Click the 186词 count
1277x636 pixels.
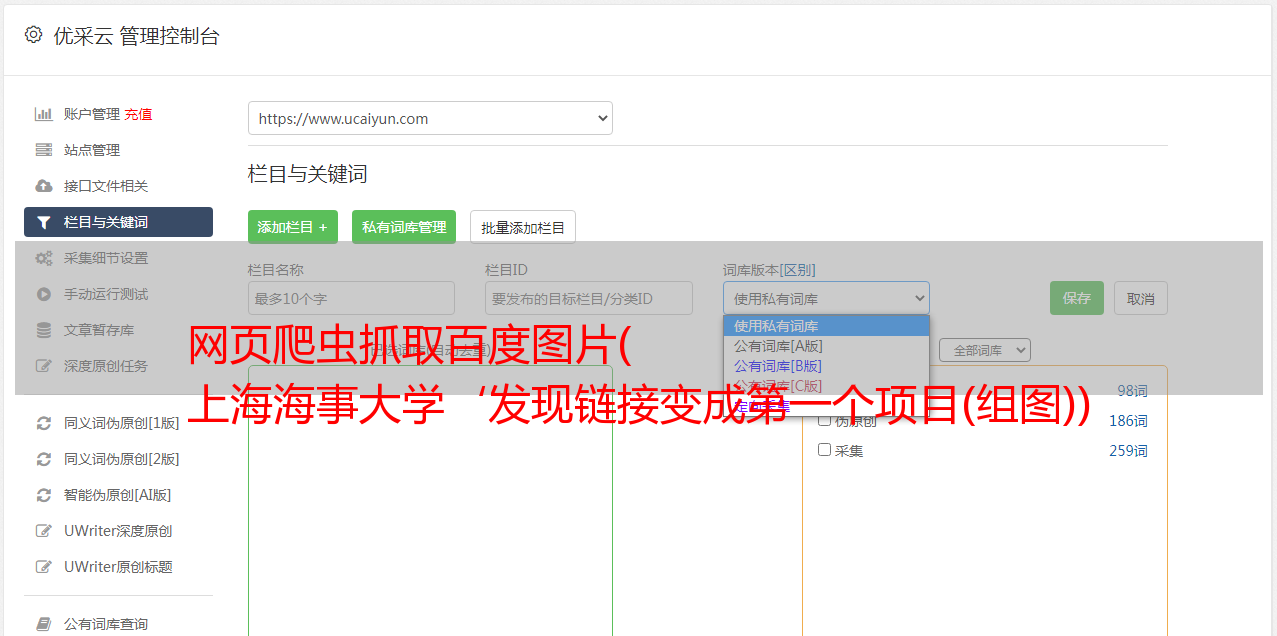(1128, 421)
